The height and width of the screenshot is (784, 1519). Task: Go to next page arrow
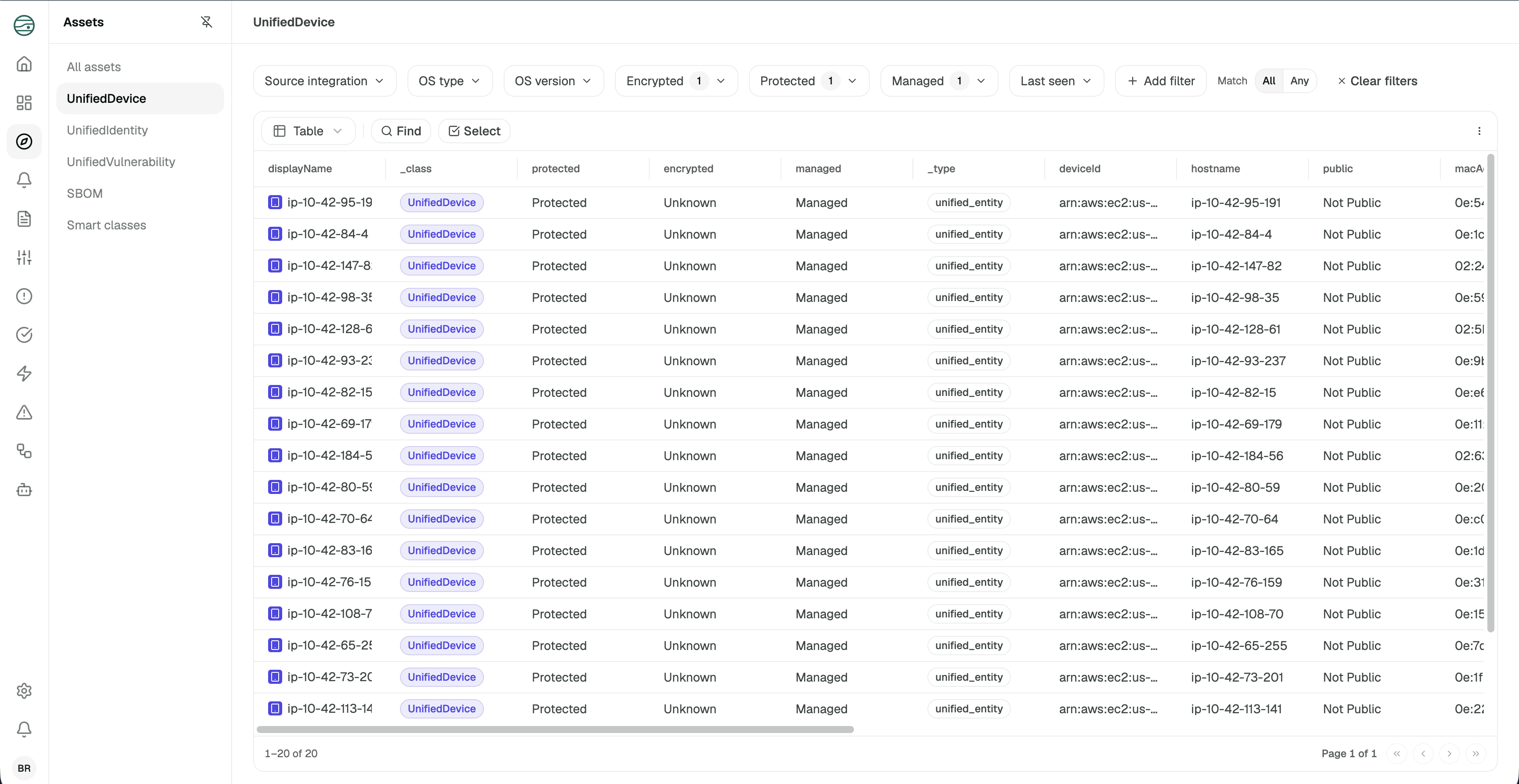pos(1450,753)
